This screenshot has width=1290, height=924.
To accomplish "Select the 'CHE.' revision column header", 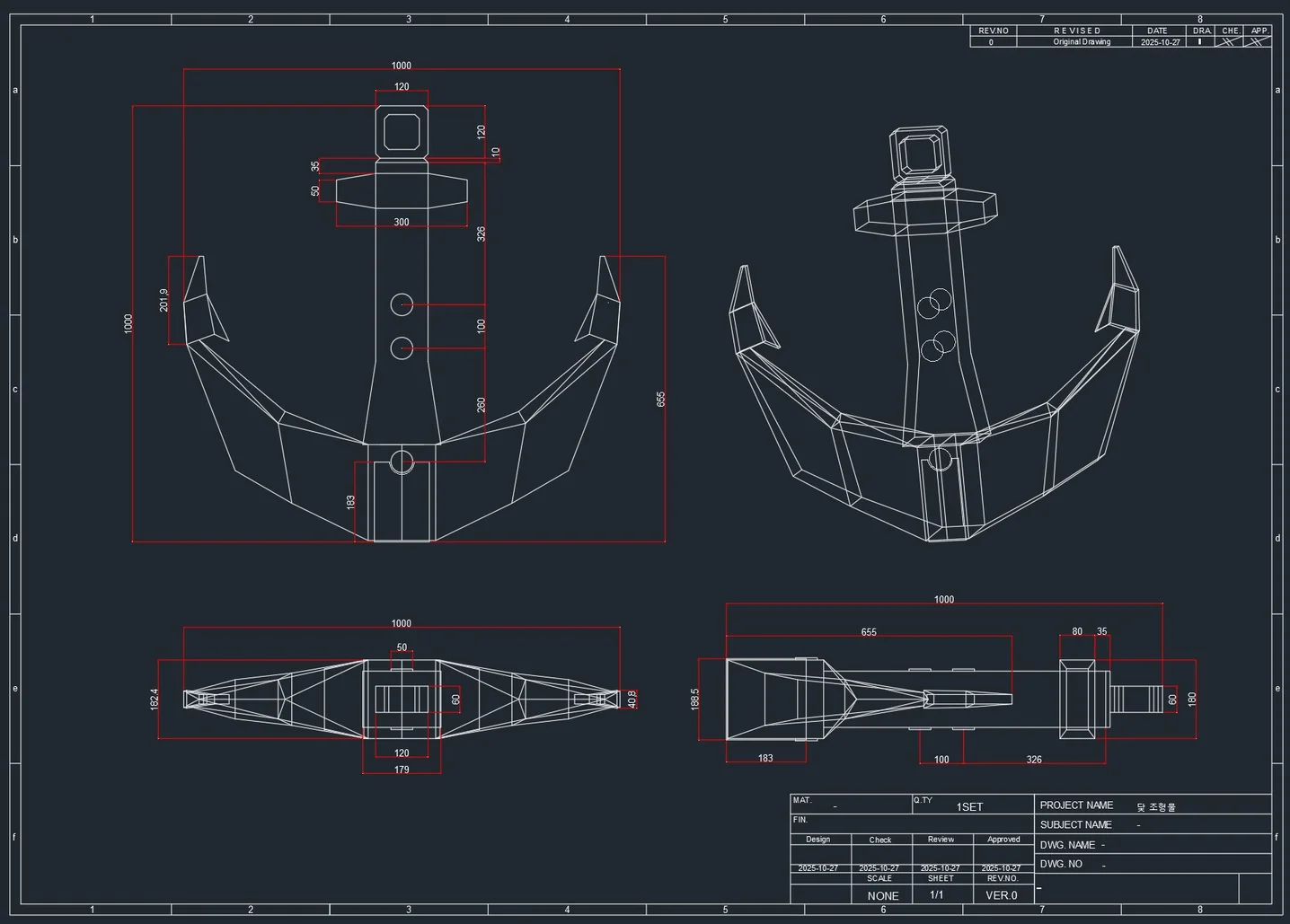I will pos(1231,31).
